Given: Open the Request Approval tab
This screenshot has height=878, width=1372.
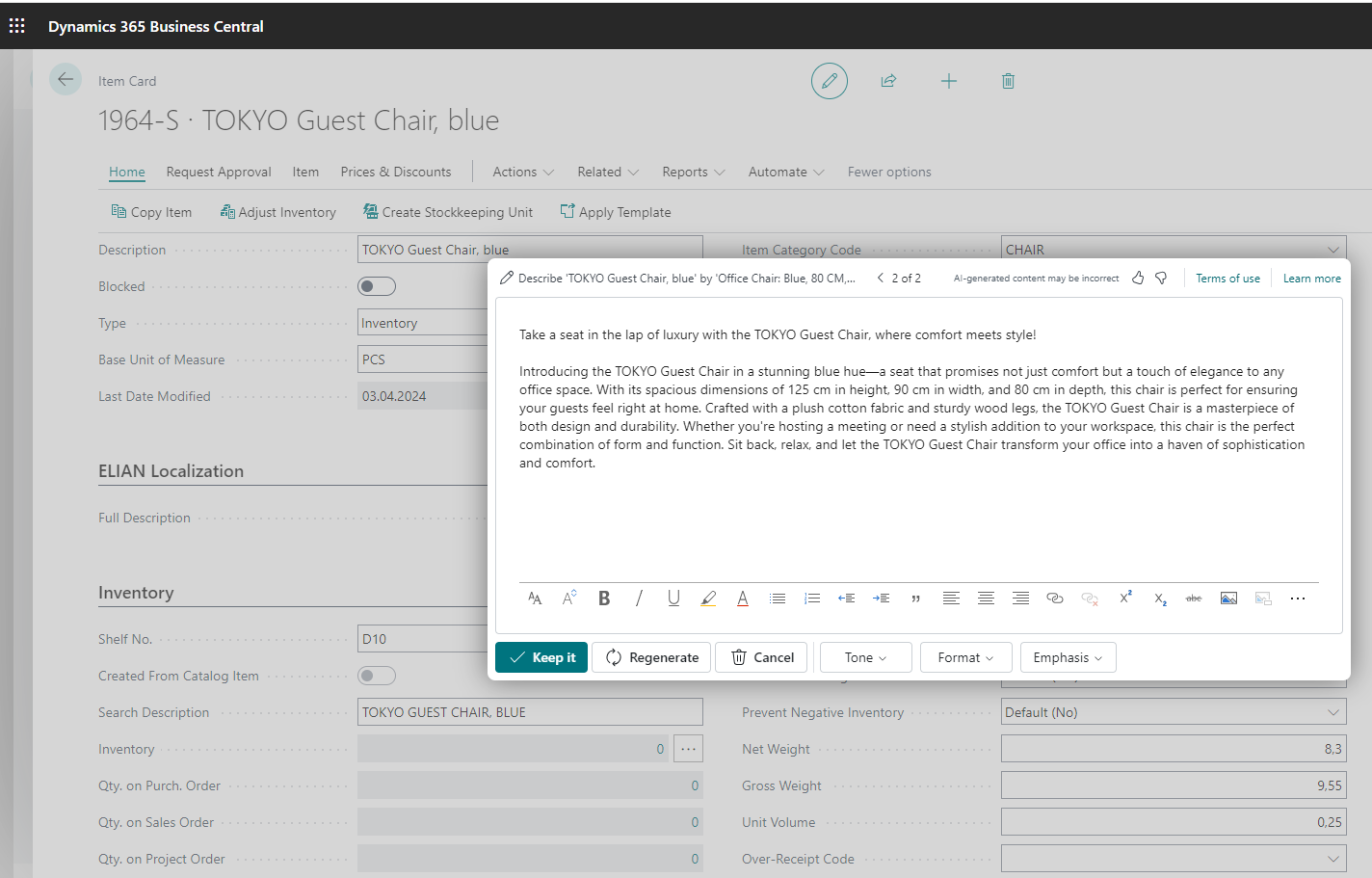Looking at the screenshot, I should (x=219, y=172).
